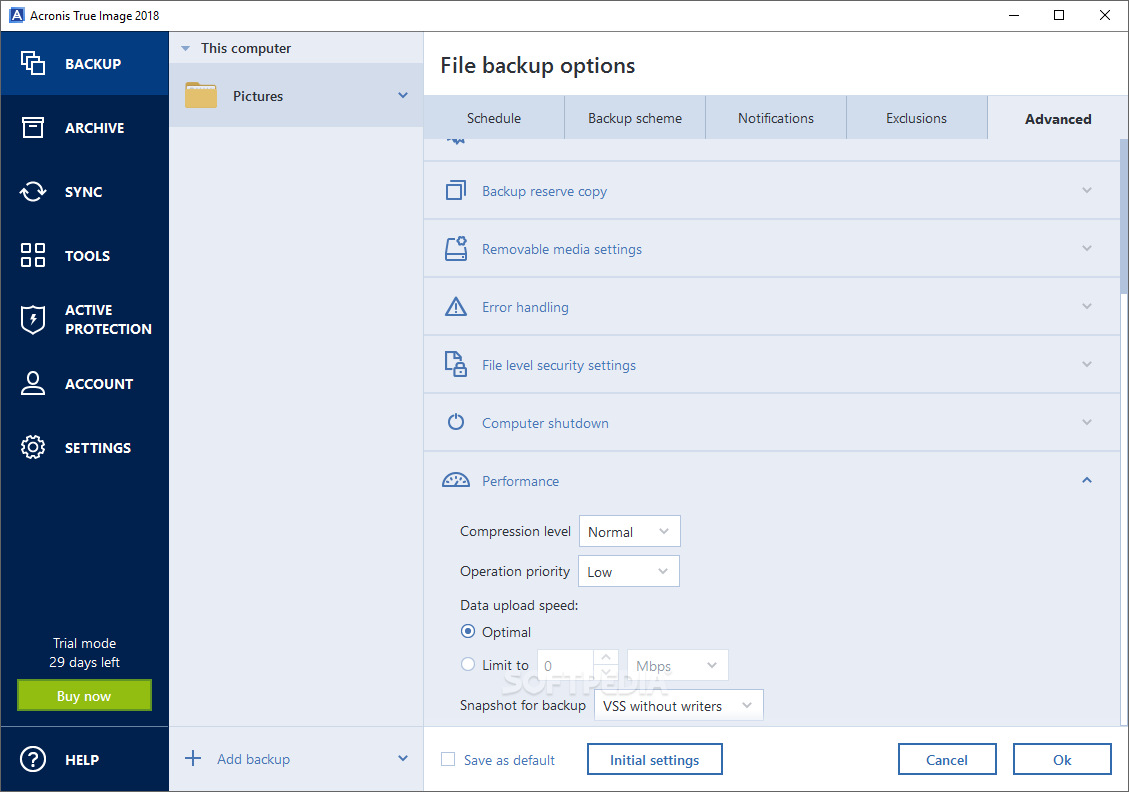Go to Sync using the arrows icon
1129x792 pixels.
pyautogui.click(x=33, y=192)
